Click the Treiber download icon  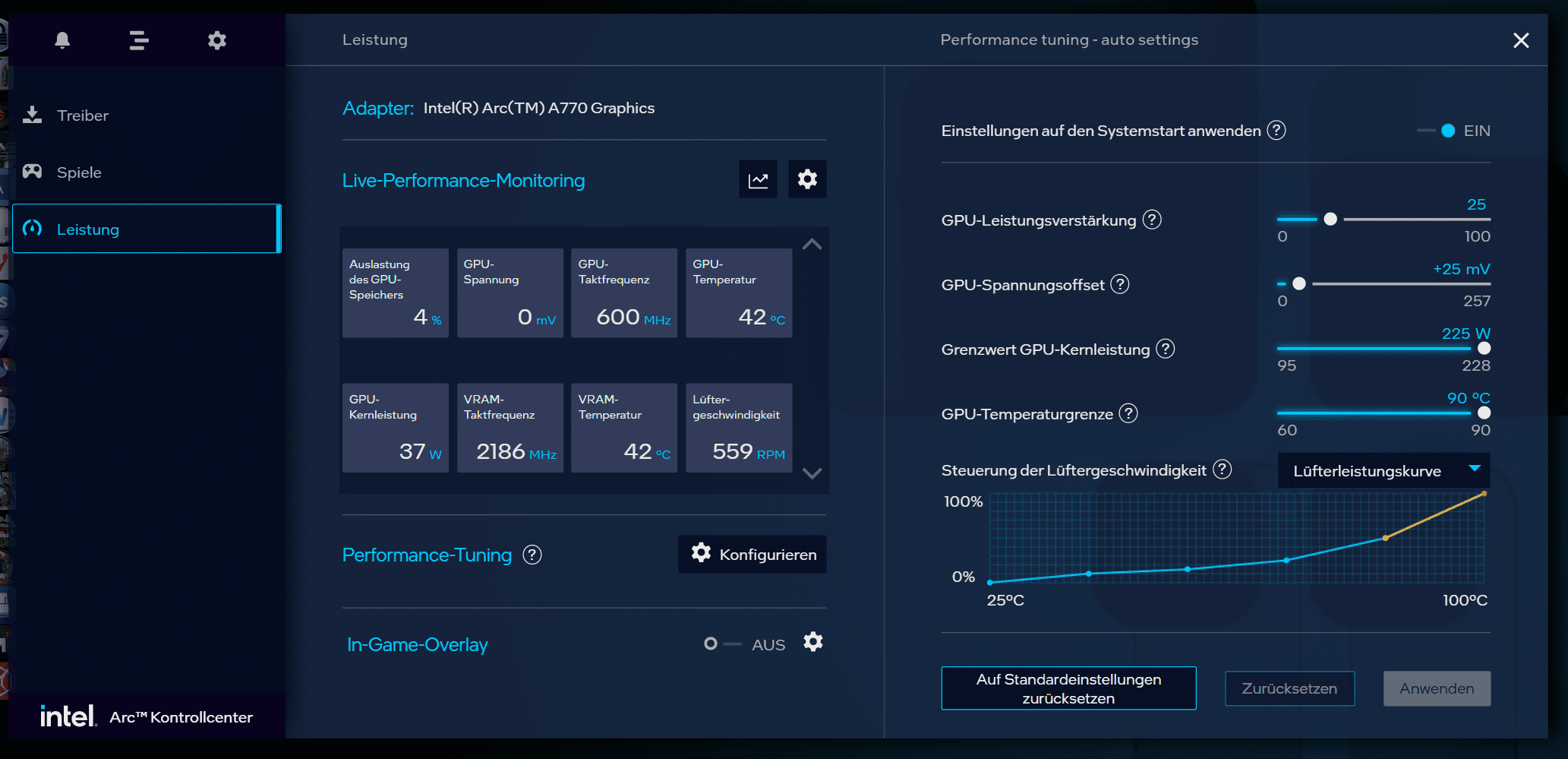[x=32, y=115]
